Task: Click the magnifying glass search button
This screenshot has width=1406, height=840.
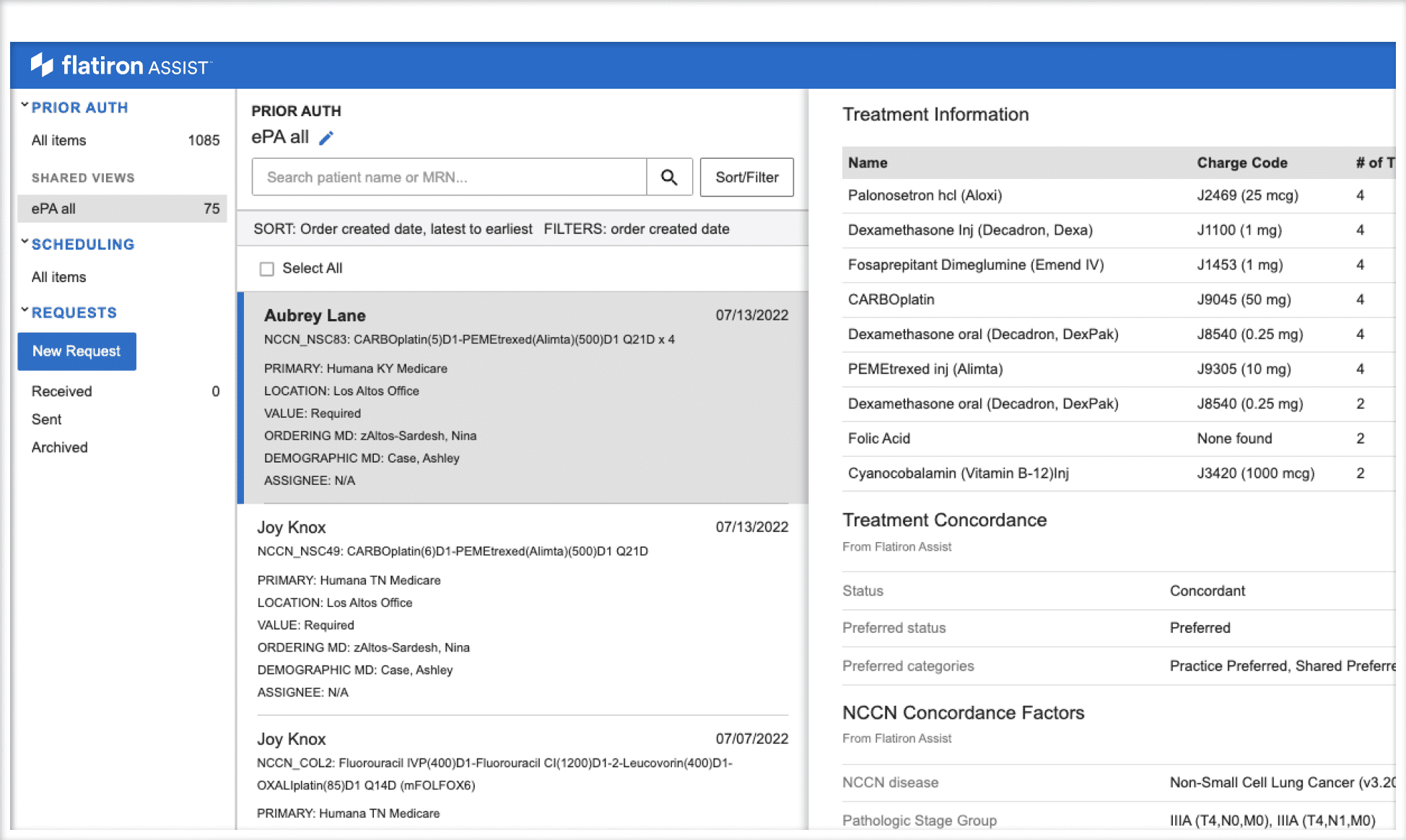Action: click(x=669, y=178)
